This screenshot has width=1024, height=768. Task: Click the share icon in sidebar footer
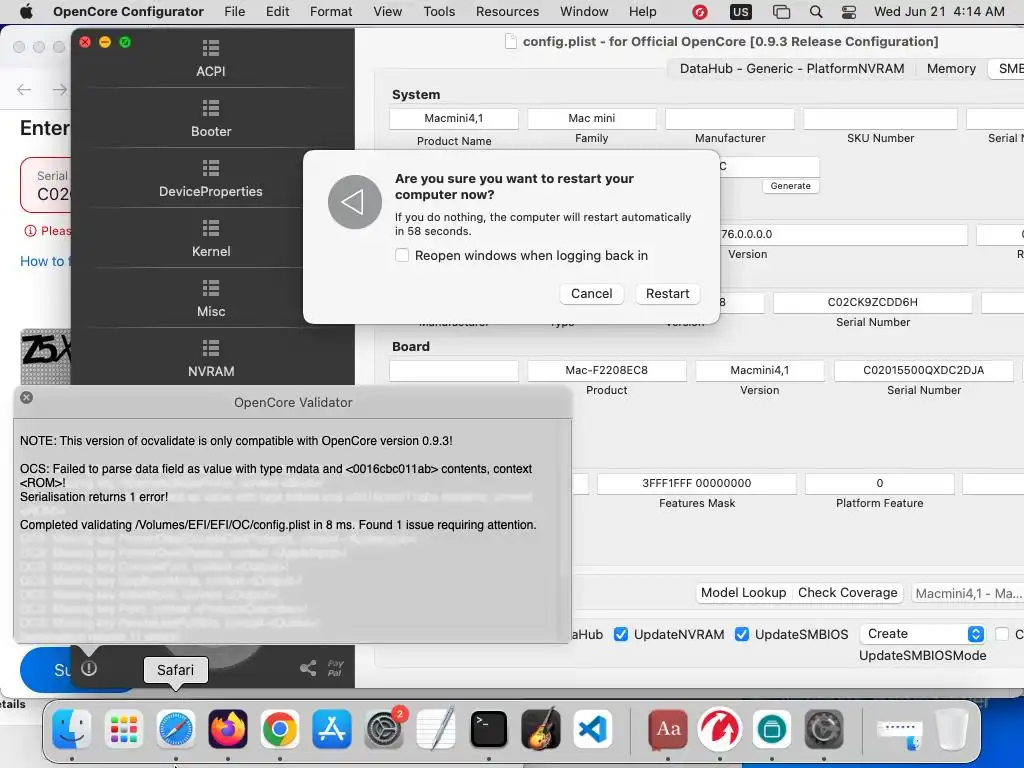(308, 667)
